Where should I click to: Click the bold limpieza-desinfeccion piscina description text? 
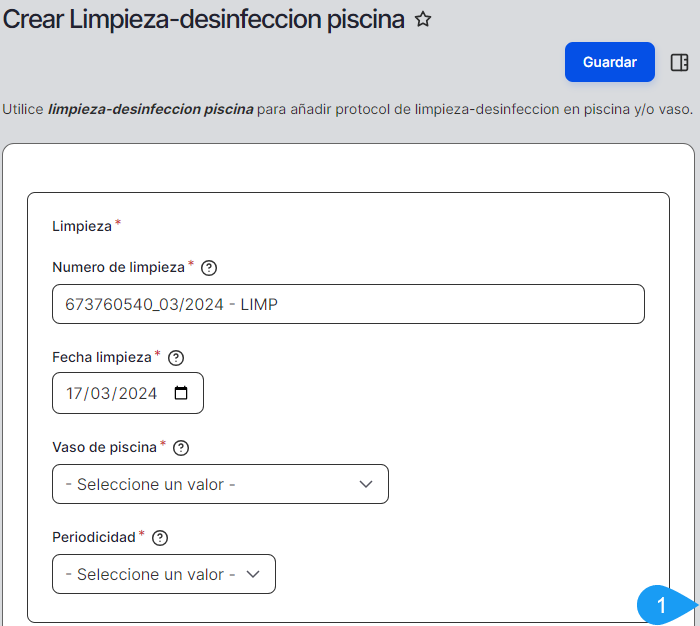click(x=151, y=108)
